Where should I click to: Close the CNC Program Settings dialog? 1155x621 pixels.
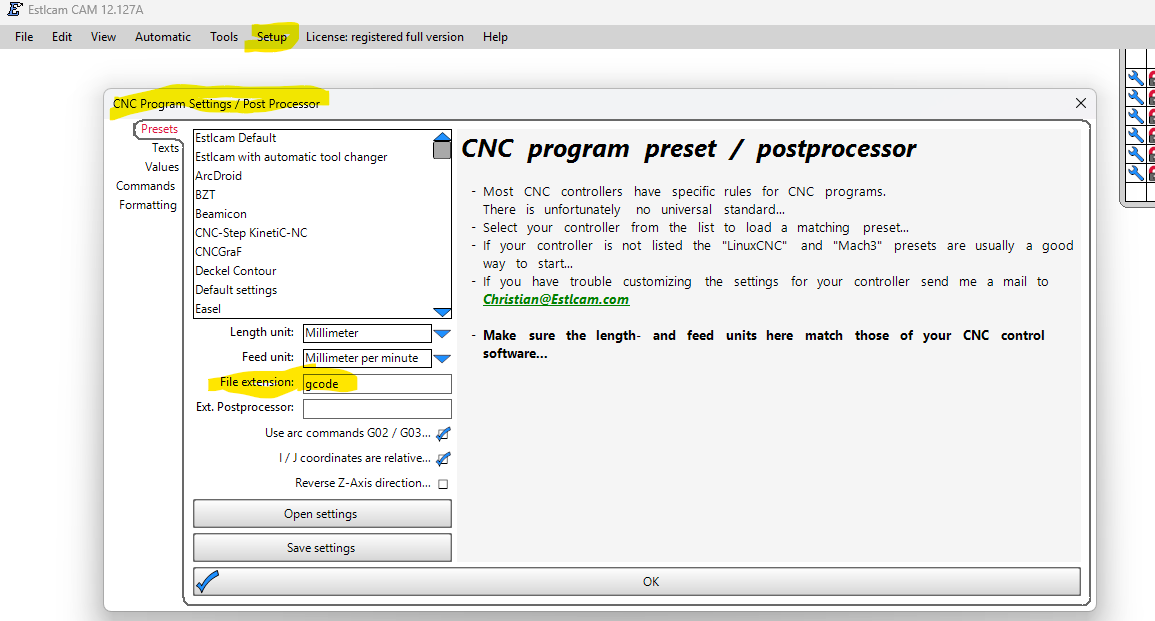1081,103
